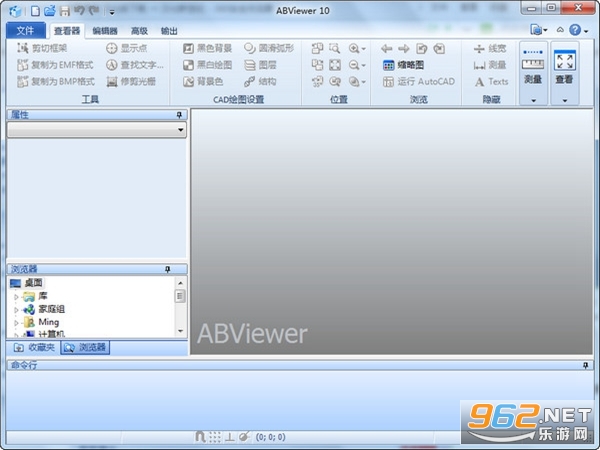Open the 文件 file menu
This screenshot has height=450, width=600.
pyautogui.click(x=26, y=31)
